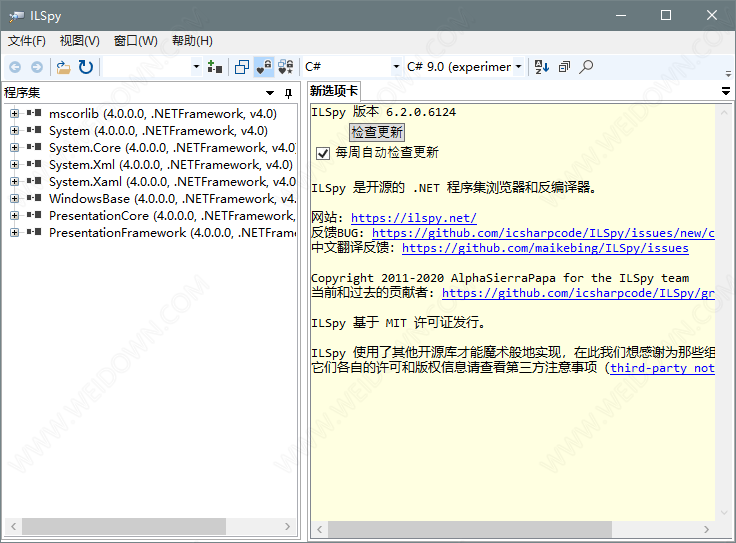Image resolution: width=736 pixels, height=543 pixels.
Task: Open the 程序集 panel options arrow
Action: click(270, 93)
